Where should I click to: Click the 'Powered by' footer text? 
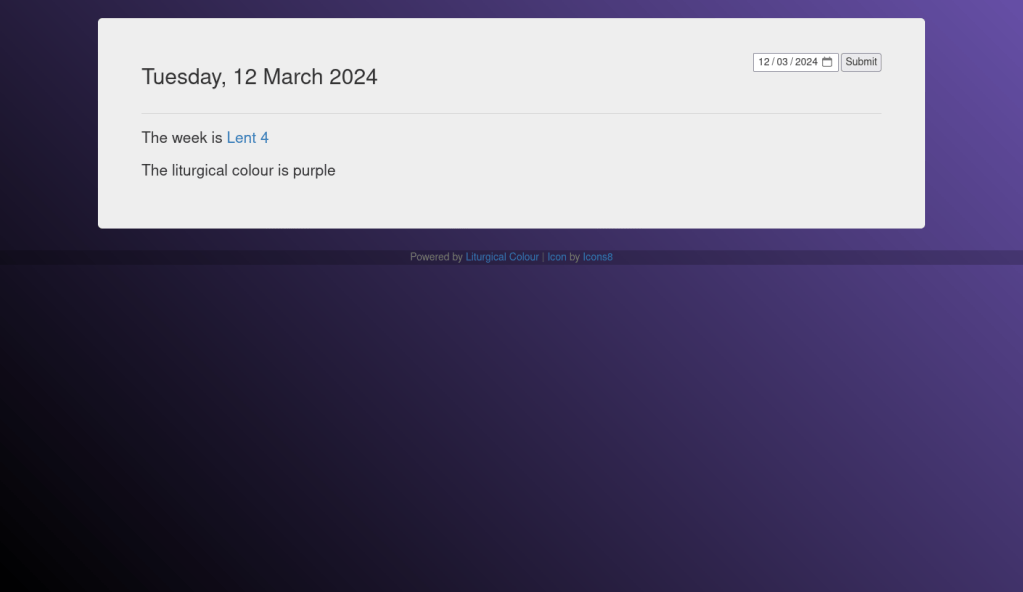click(436, 257)
